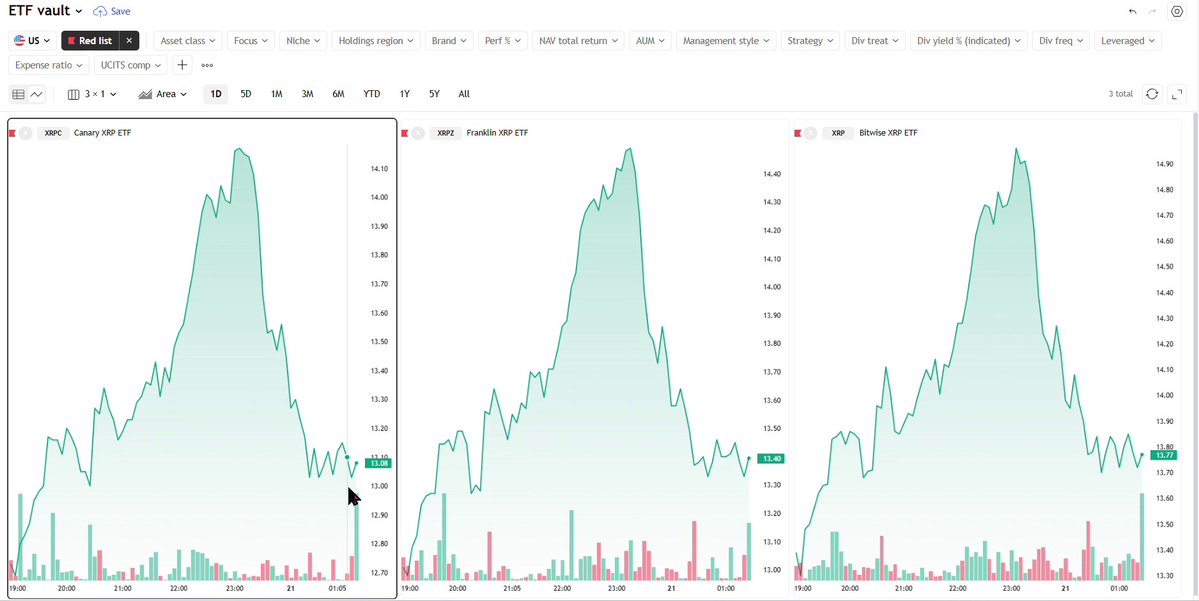Click the 13.77 price label

click(1165, 455)
